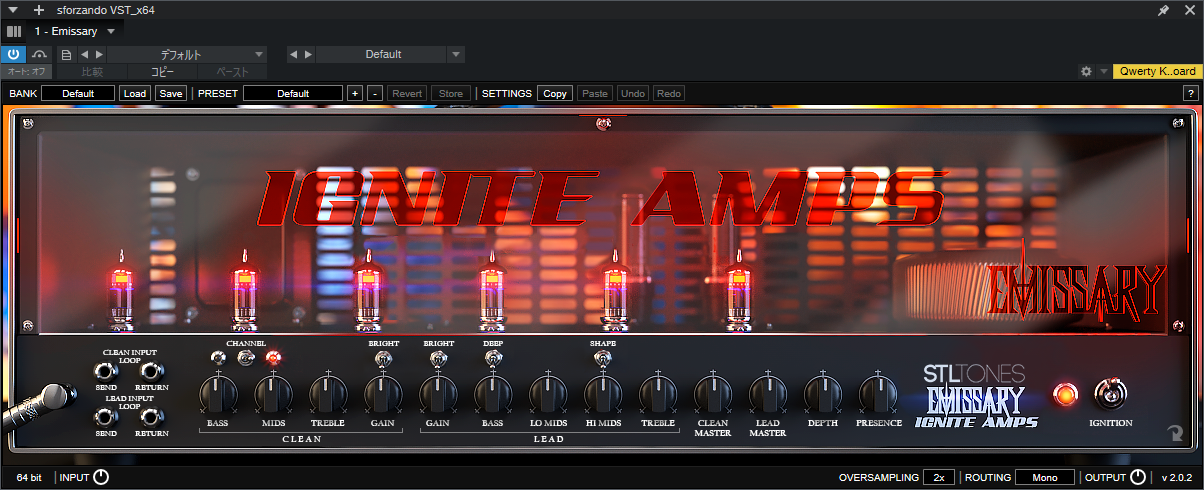Click the settings Paste button
Screen dimensions: 1204x490
[x=595, y=93]
